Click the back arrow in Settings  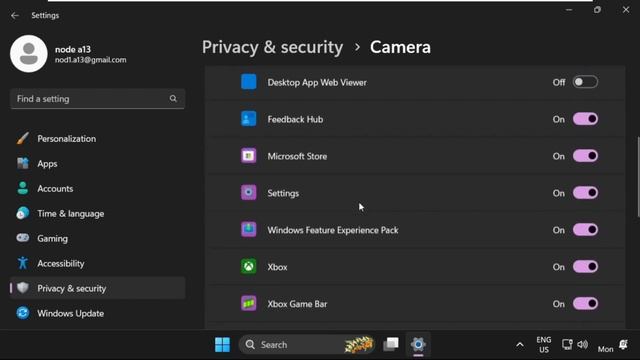click(x=15, y=16)
